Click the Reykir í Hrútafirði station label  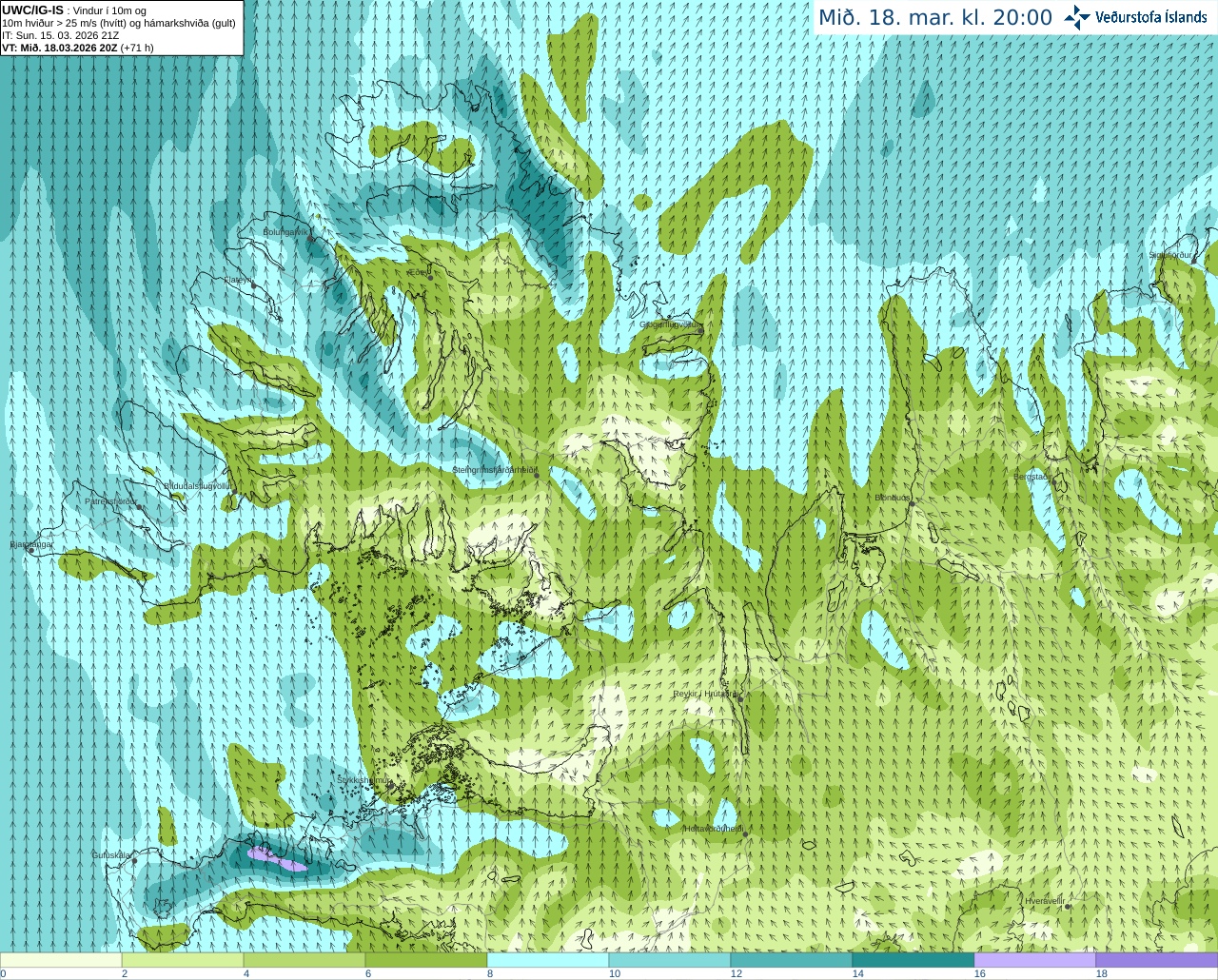[x=706, y=694]
